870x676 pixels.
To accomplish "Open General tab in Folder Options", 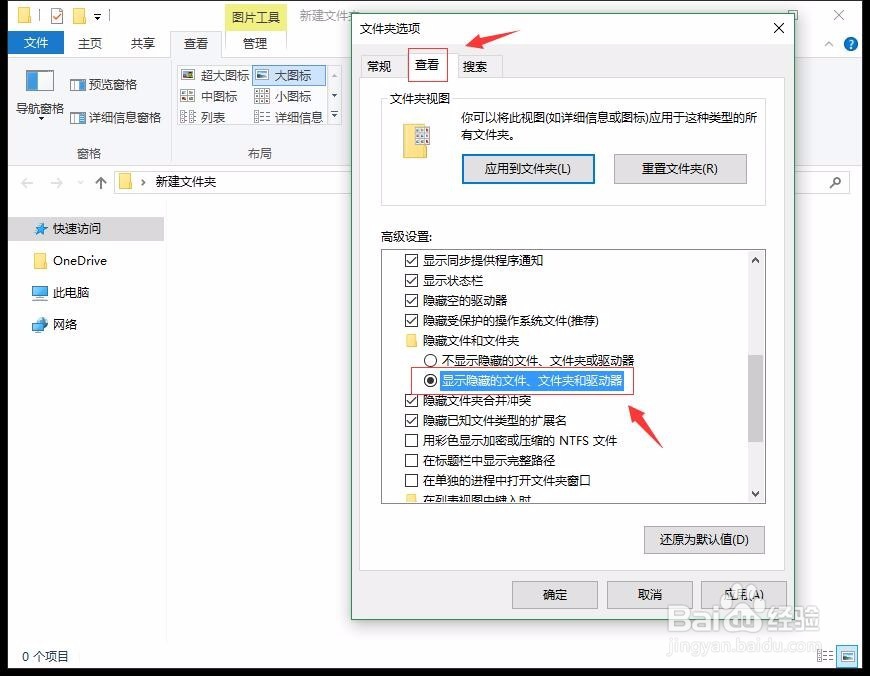I will [379, 67].
